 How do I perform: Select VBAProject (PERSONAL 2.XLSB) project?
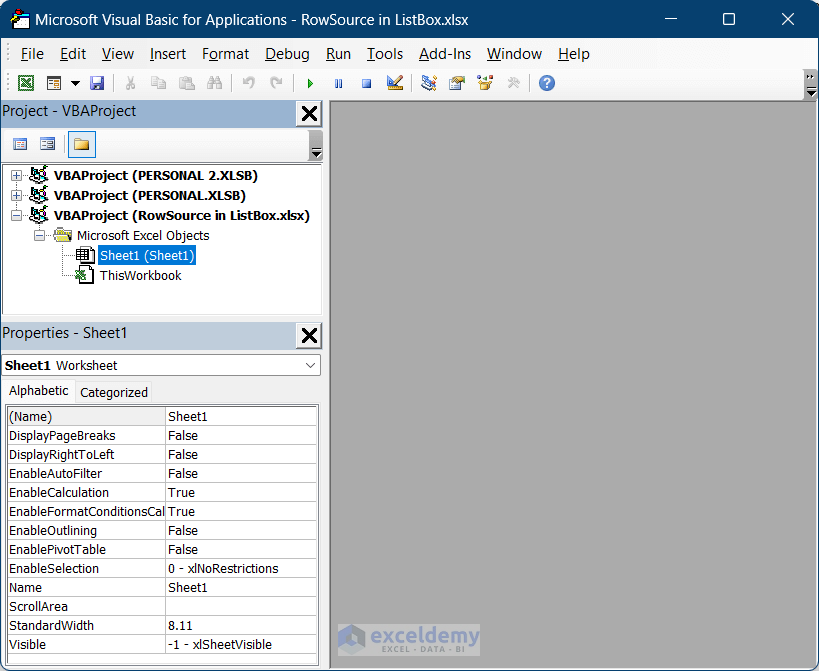point(156,175)
